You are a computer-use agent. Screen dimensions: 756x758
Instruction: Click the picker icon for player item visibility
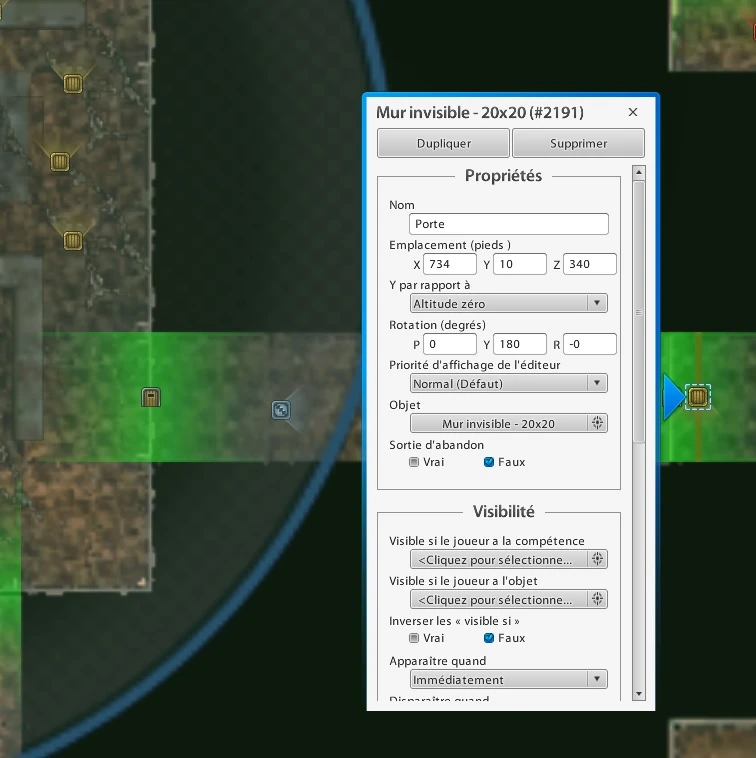[597, 599]
